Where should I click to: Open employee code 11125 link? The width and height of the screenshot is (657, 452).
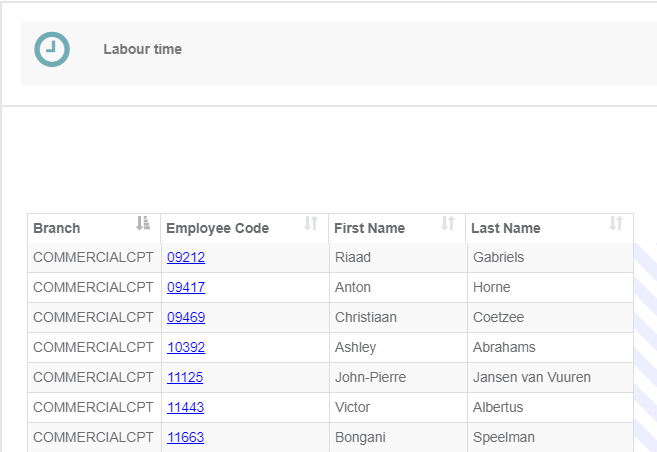click(186, 377)
